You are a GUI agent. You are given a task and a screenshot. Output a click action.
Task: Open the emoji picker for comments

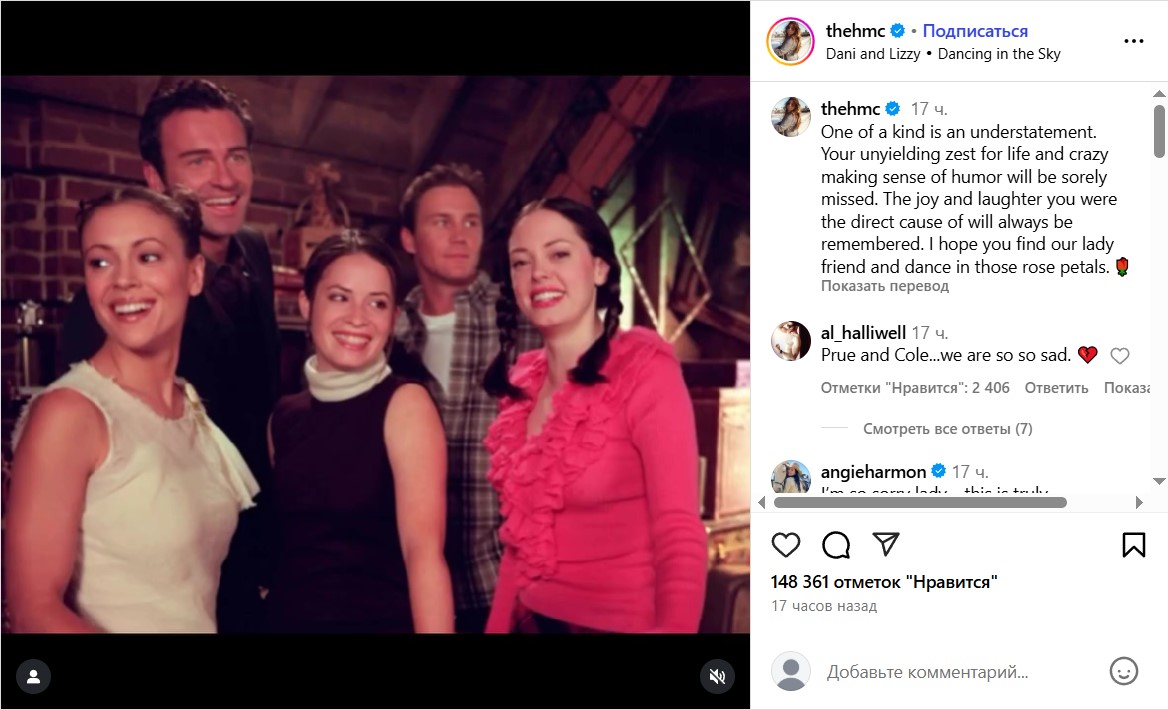[x=1125, y=671]
